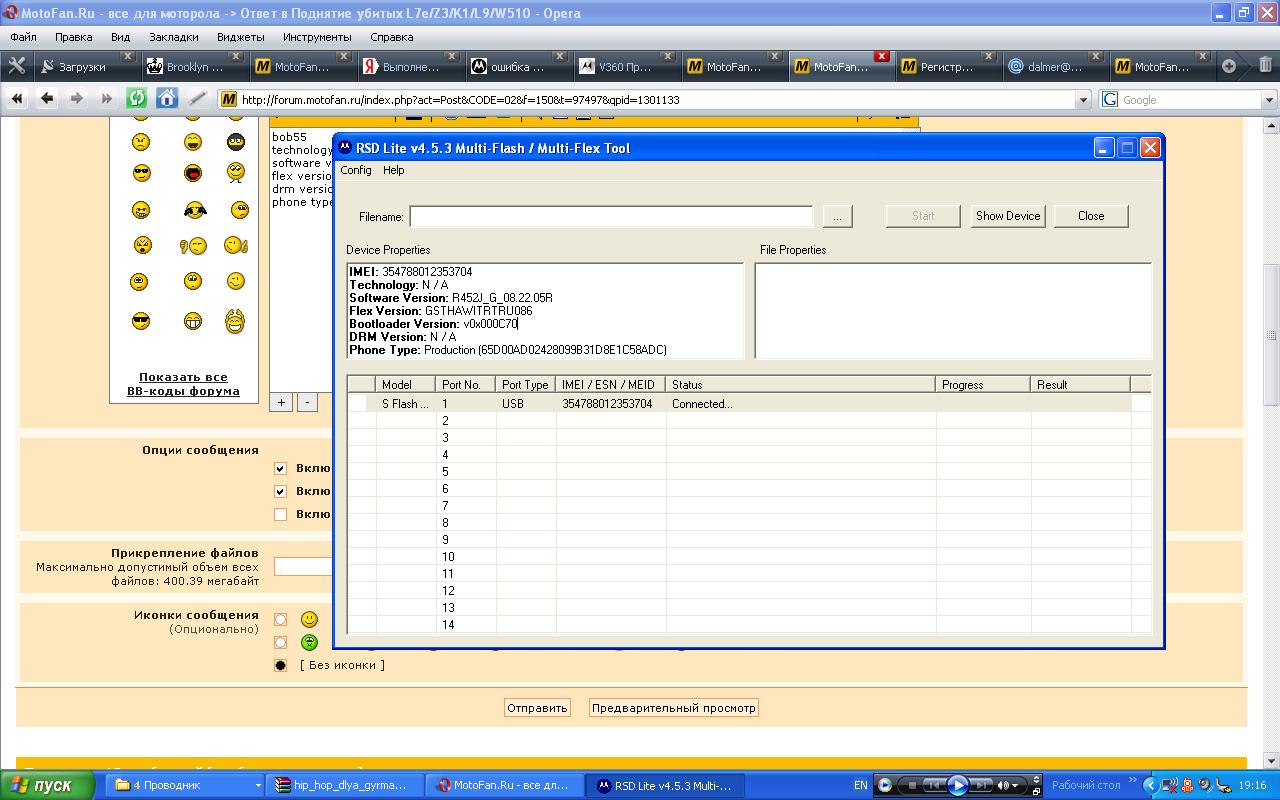Toggle row 1 checkbox in RSD Lite device list
This screenshot has width=1280, height=800.
[x=358, y=404]
